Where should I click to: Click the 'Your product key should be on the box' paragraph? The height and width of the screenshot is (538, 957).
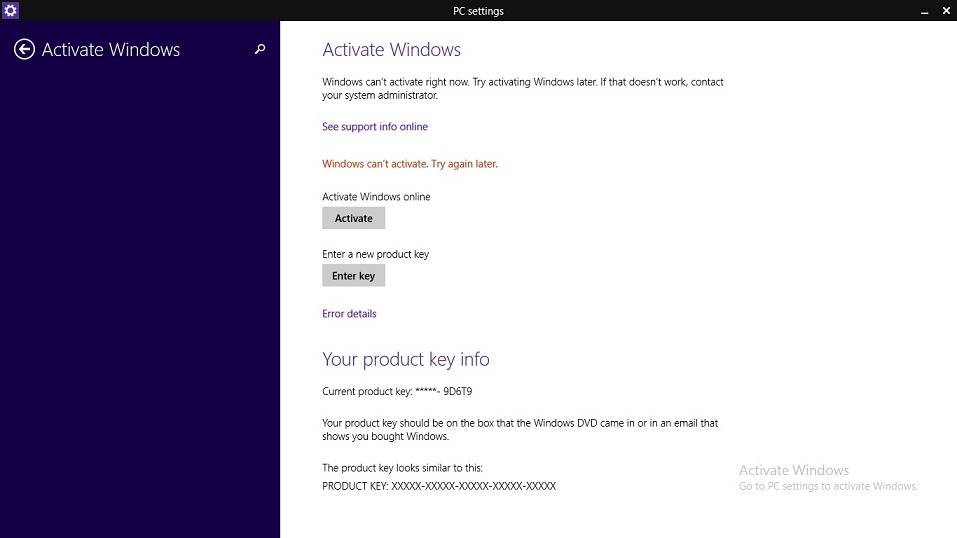coord(520,429)
